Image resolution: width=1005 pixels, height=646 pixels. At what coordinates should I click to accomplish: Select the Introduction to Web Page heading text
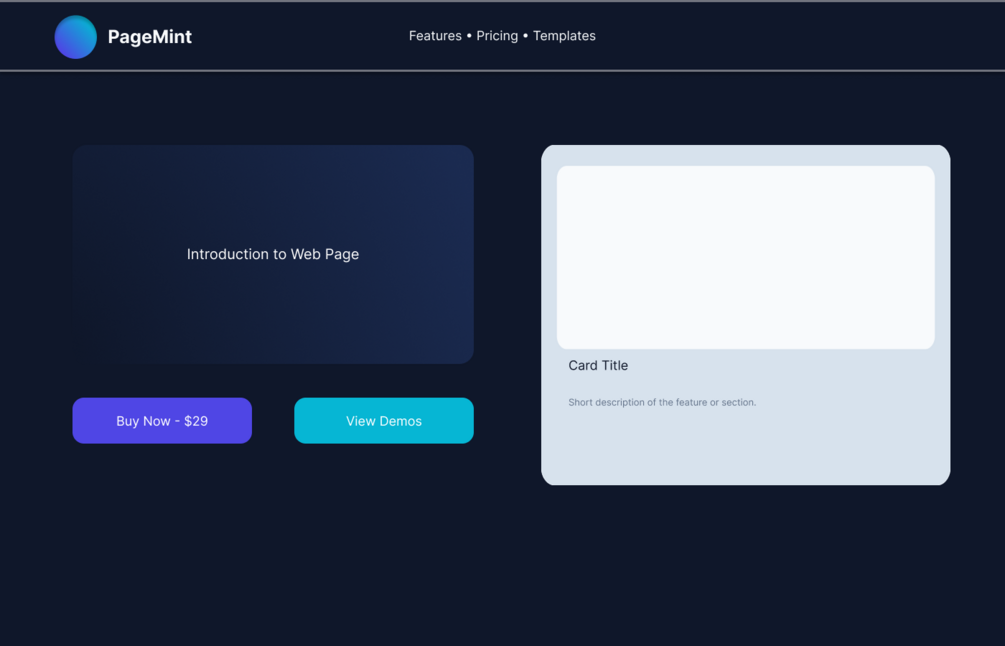[x=273, y=254]
